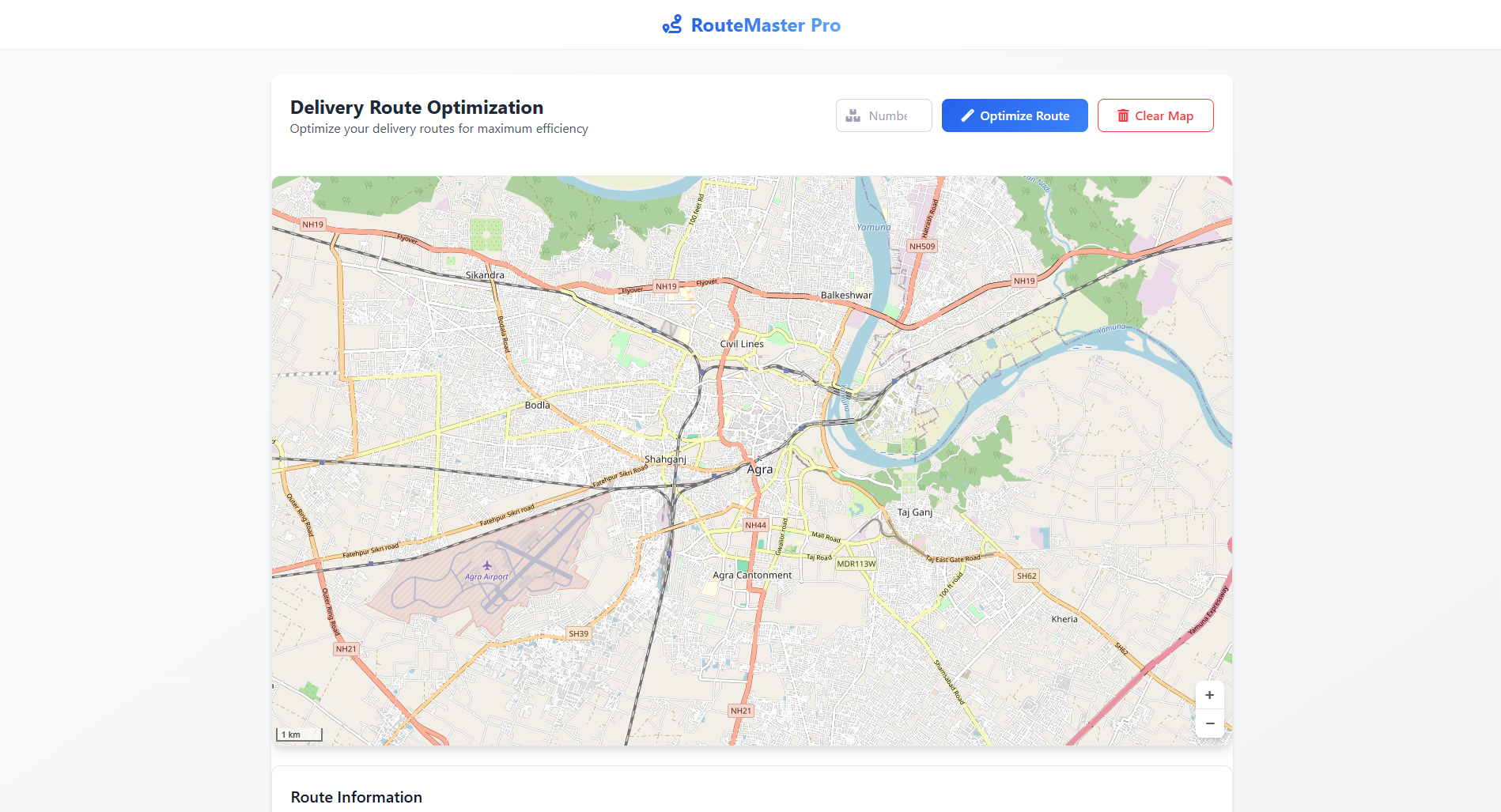
Task: Click the Delivery Route Optimization title
Action: click(416, 108)
